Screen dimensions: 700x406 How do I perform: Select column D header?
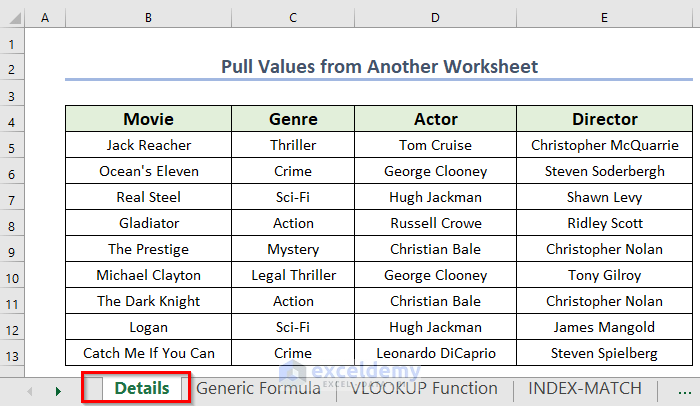coord(435,17)
